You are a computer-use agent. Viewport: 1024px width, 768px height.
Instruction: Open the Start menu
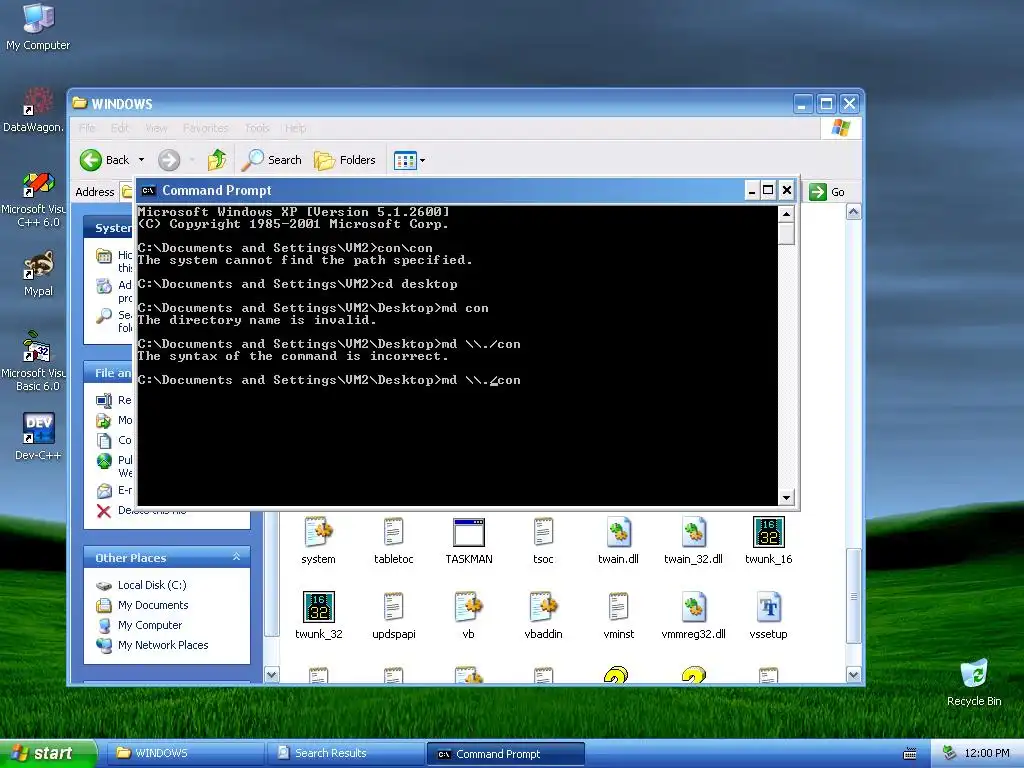[x=47, y=754]
